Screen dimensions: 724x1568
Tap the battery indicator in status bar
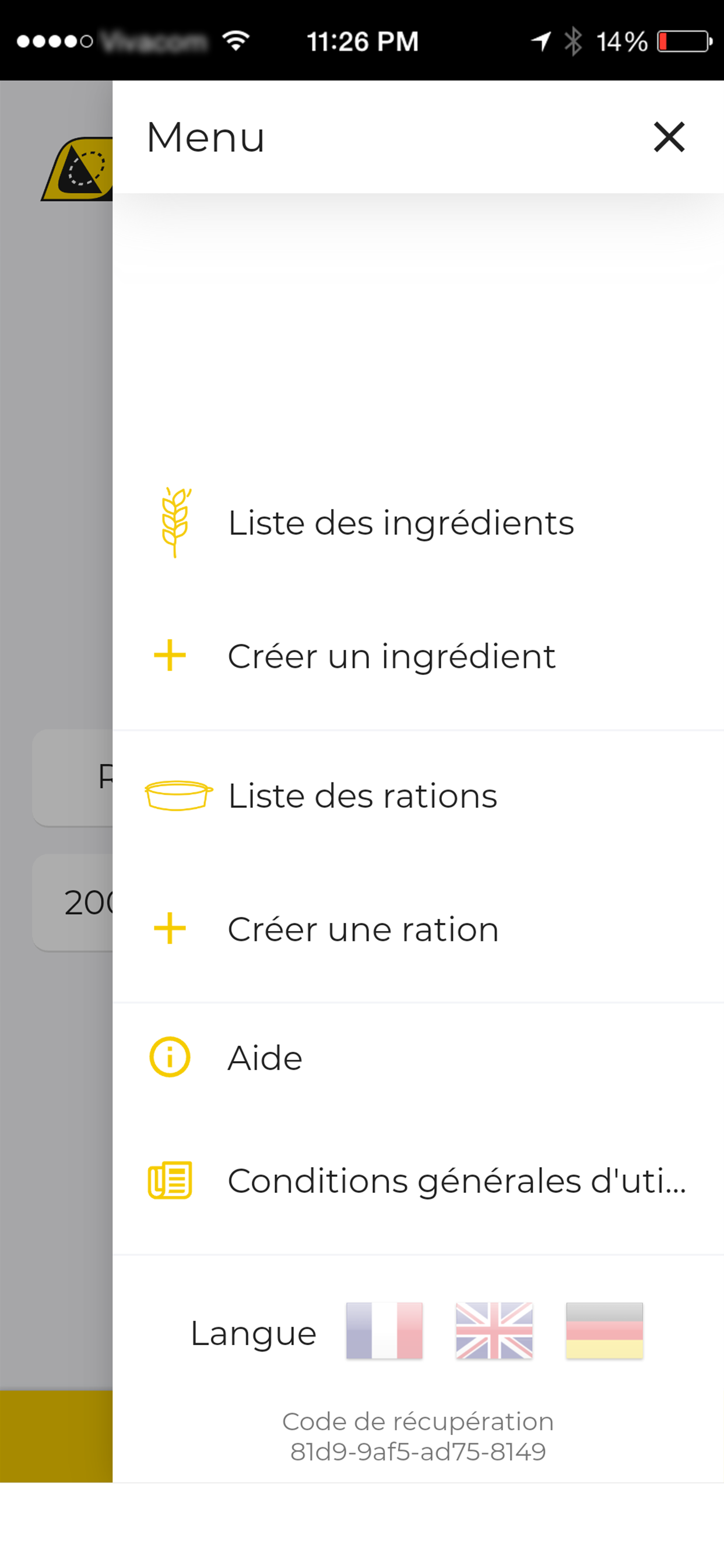684,41
